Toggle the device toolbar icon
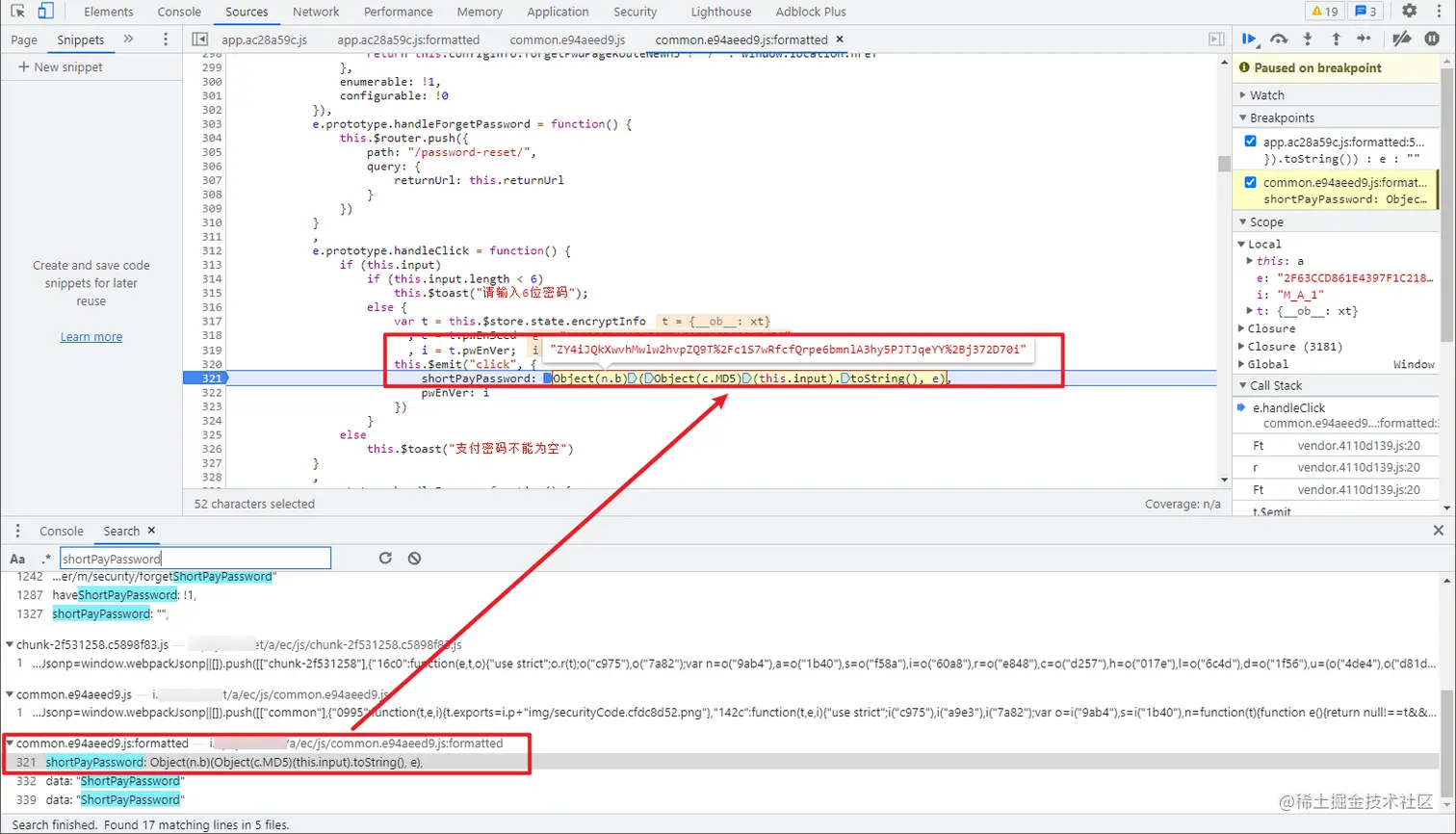Screen dimensions: 1456x834 point(45,12)
